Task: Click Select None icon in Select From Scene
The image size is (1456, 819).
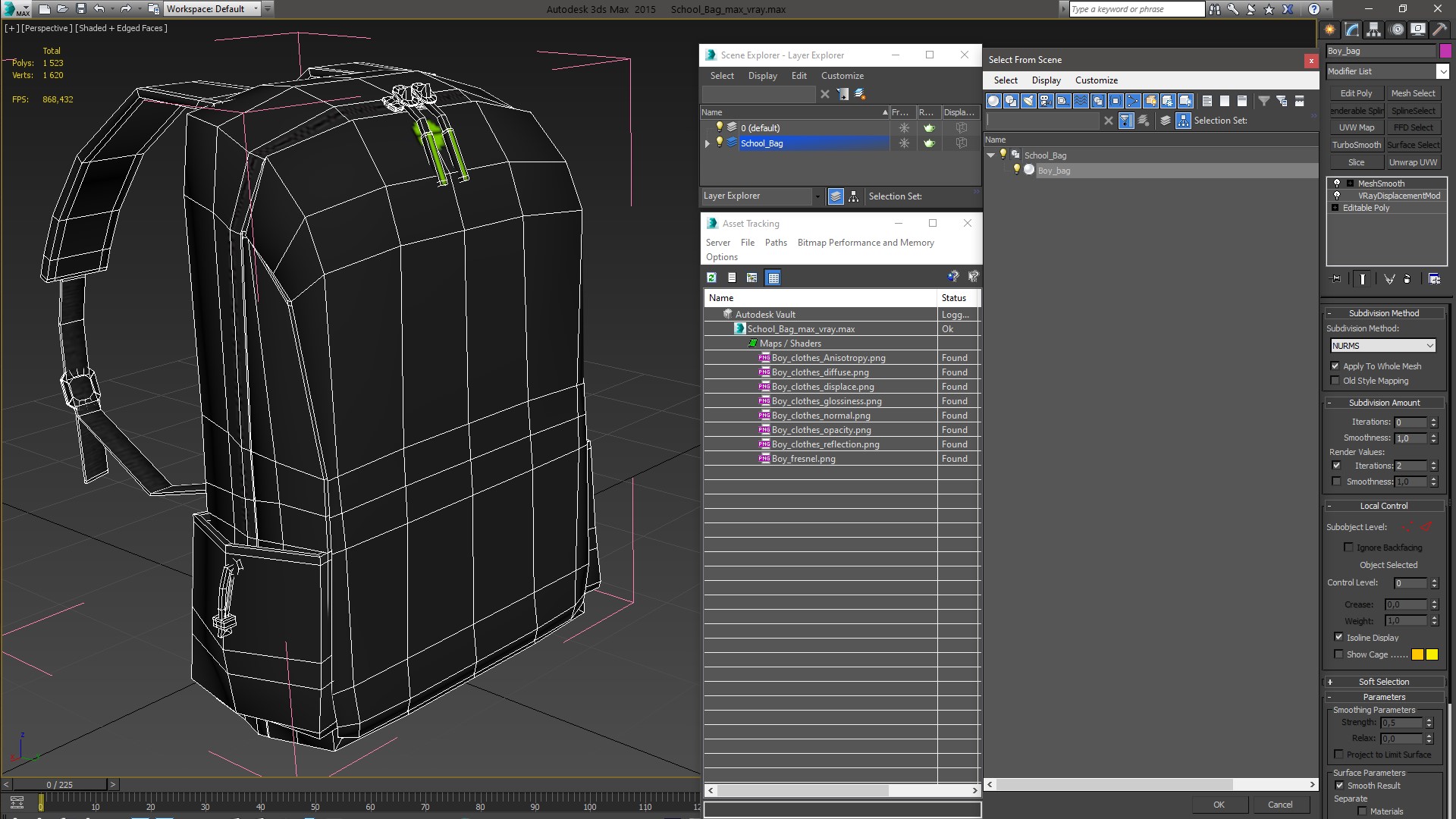Action: [x=1225, y=101]
